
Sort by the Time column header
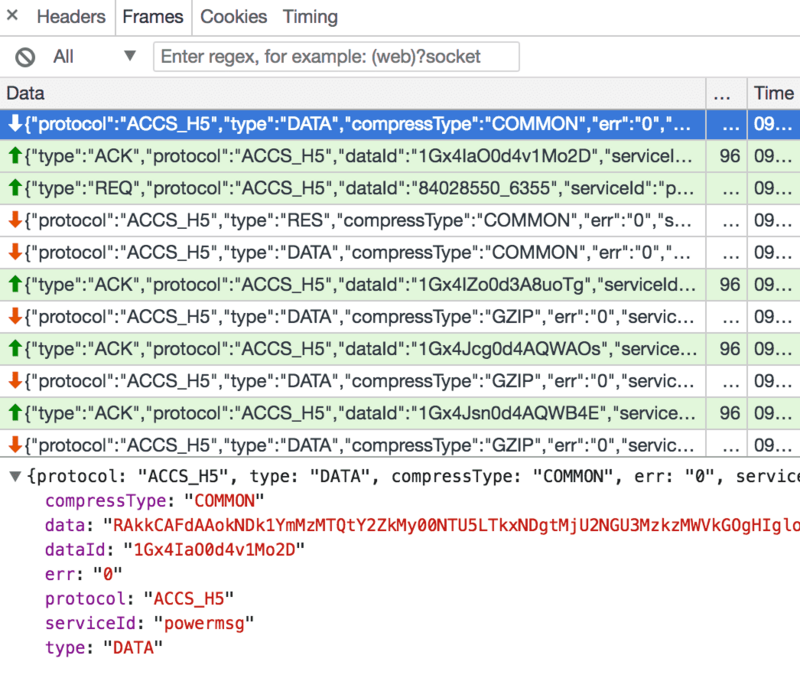(773, 93)
